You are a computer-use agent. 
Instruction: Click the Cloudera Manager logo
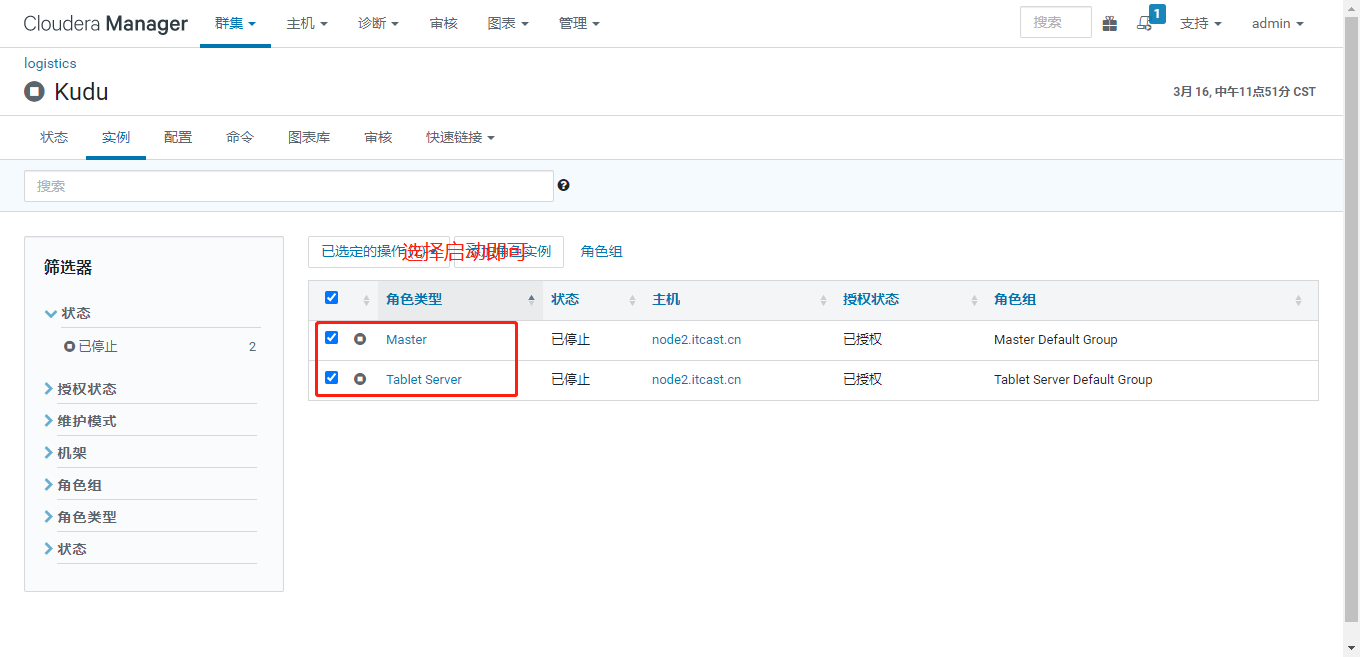(x=106, y=23)
